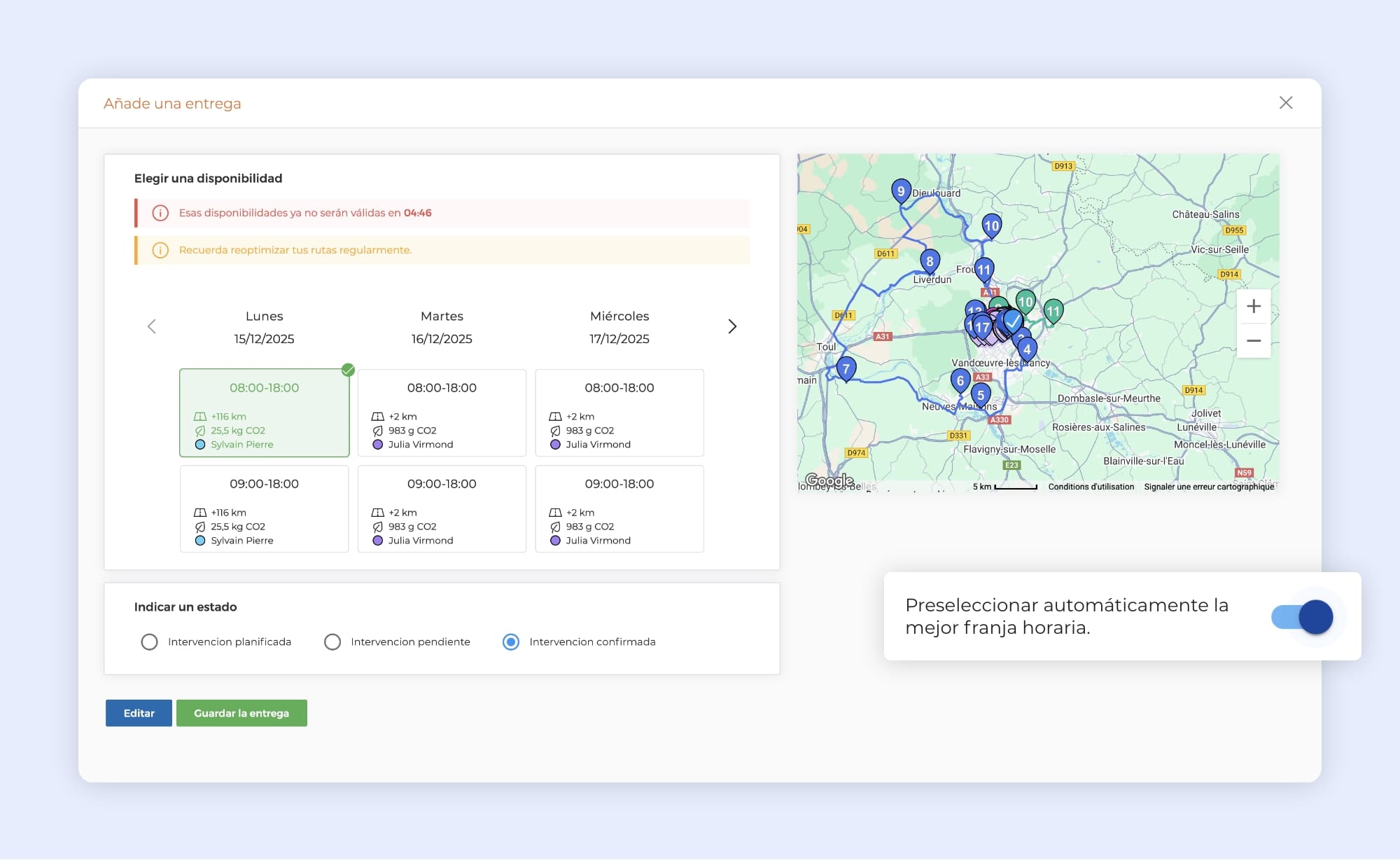Select Intervencion planificada radio button
1400x860 pixels.
pos(149,642)
